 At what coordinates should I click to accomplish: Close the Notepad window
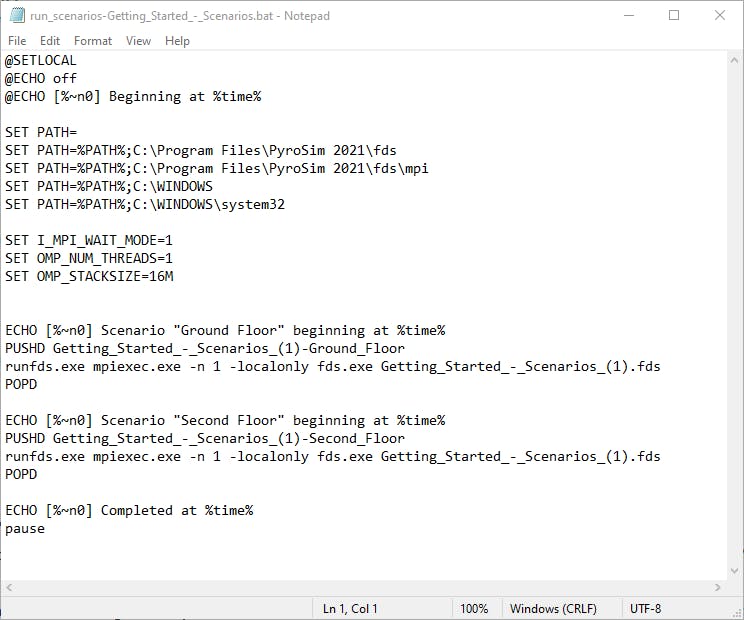click(720, 15)
